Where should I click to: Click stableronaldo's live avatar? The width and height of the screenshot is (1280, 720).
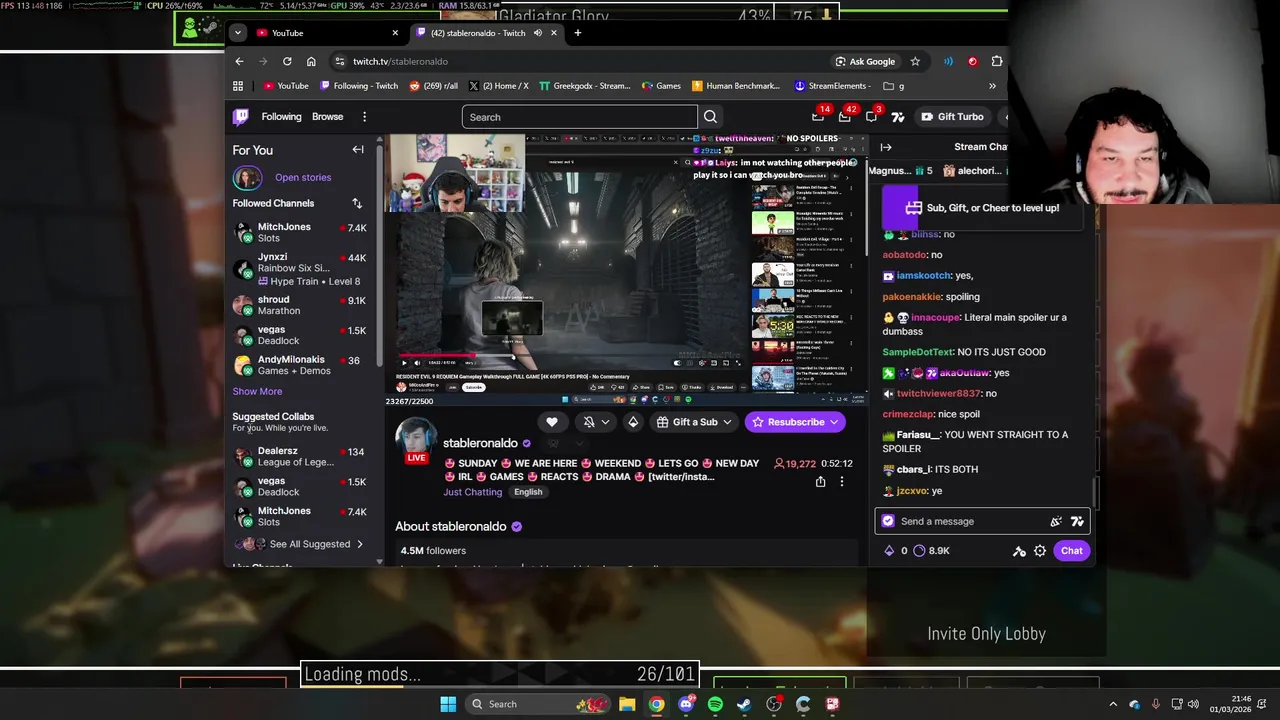click(x=417, y=441)
